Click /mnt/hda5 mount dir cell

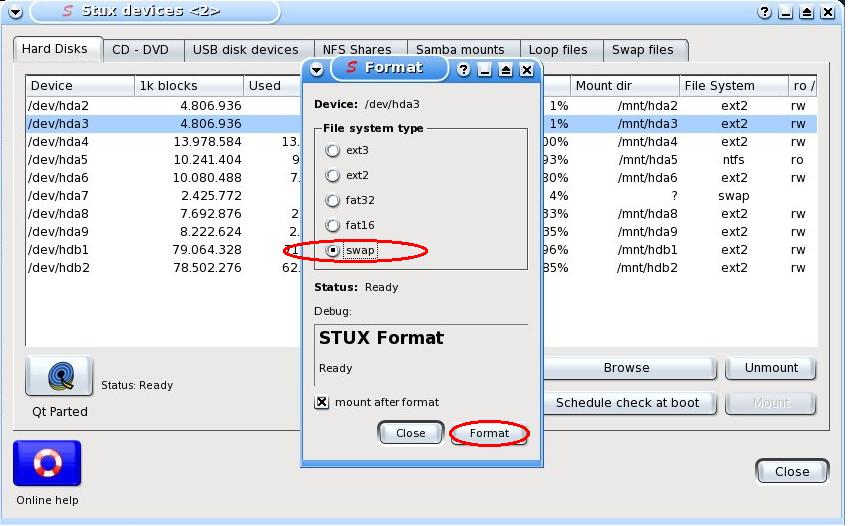(x=648, y=160)
